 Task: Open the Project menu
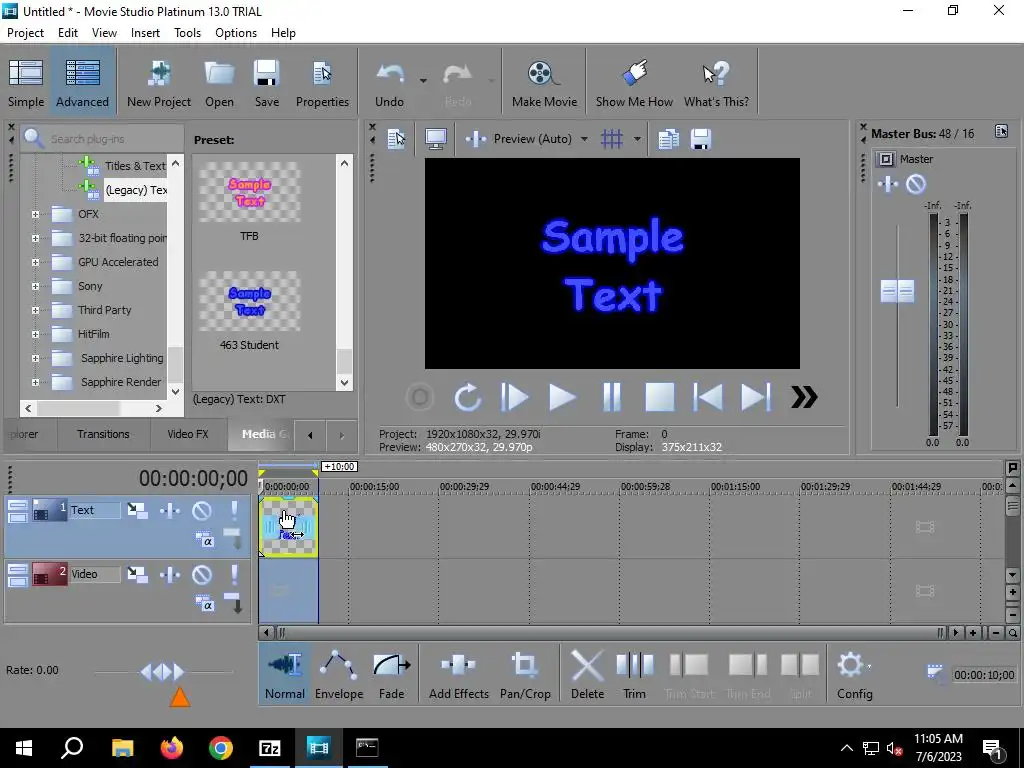click(x=25, y=33)
